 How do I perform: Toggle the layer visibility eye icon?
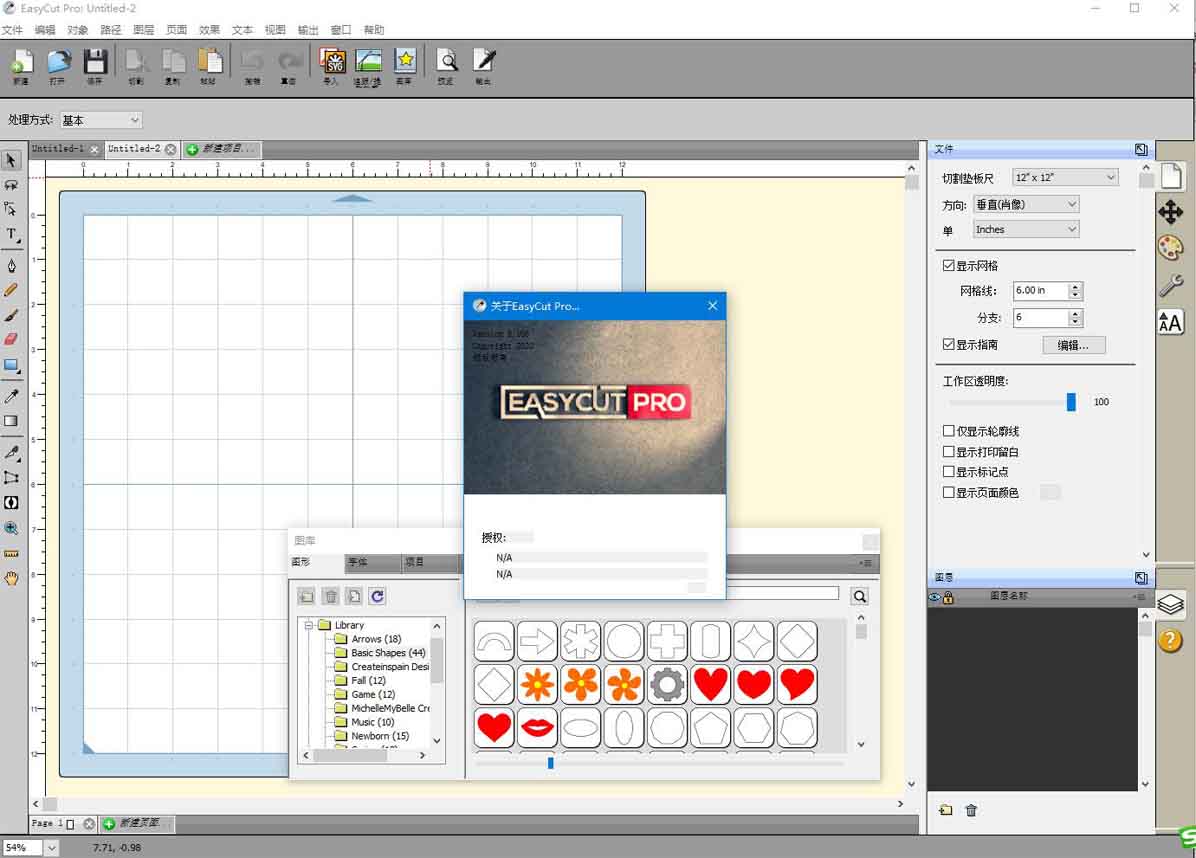[934, 597]
